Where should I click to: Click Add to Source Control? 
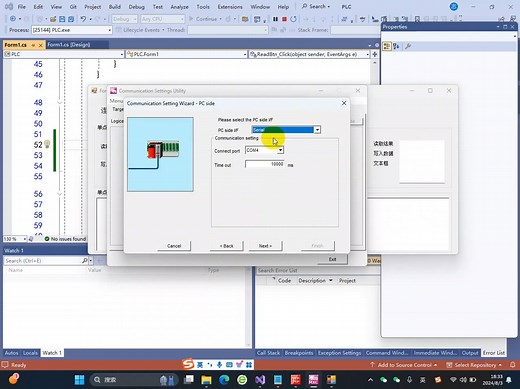click(x=404, y=365)
